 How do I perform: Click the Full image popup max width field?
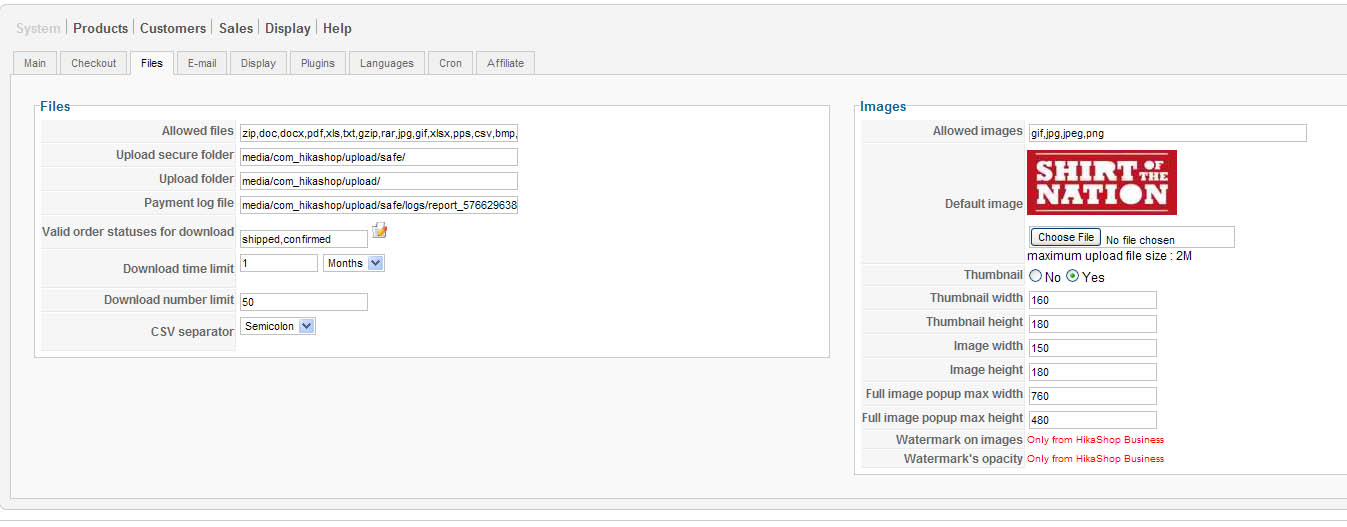click(1092, 396)
